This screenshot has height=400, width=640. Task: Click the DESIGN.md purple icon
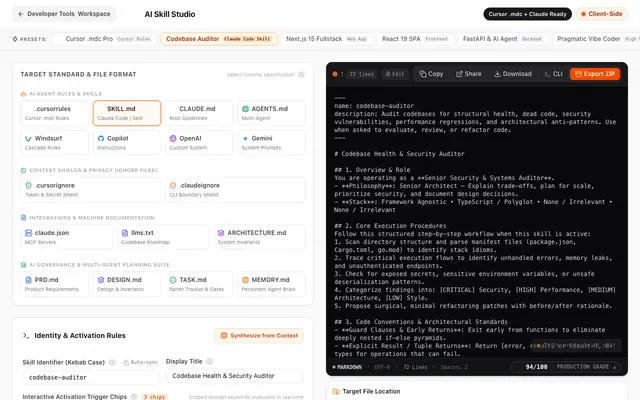click(101, 280)
